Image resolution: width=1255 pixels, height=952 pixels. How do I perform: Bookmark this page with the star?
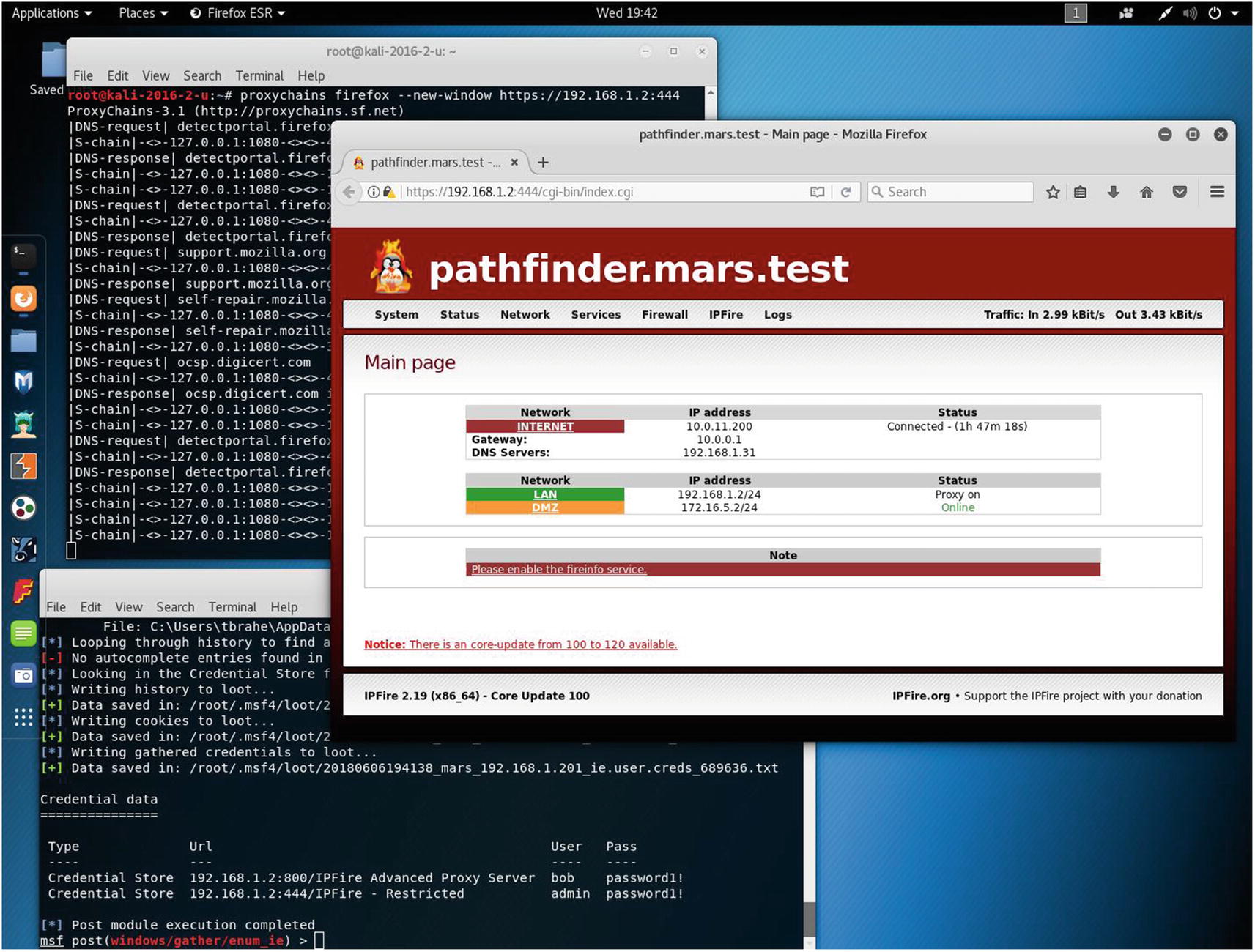[1053, 192]
